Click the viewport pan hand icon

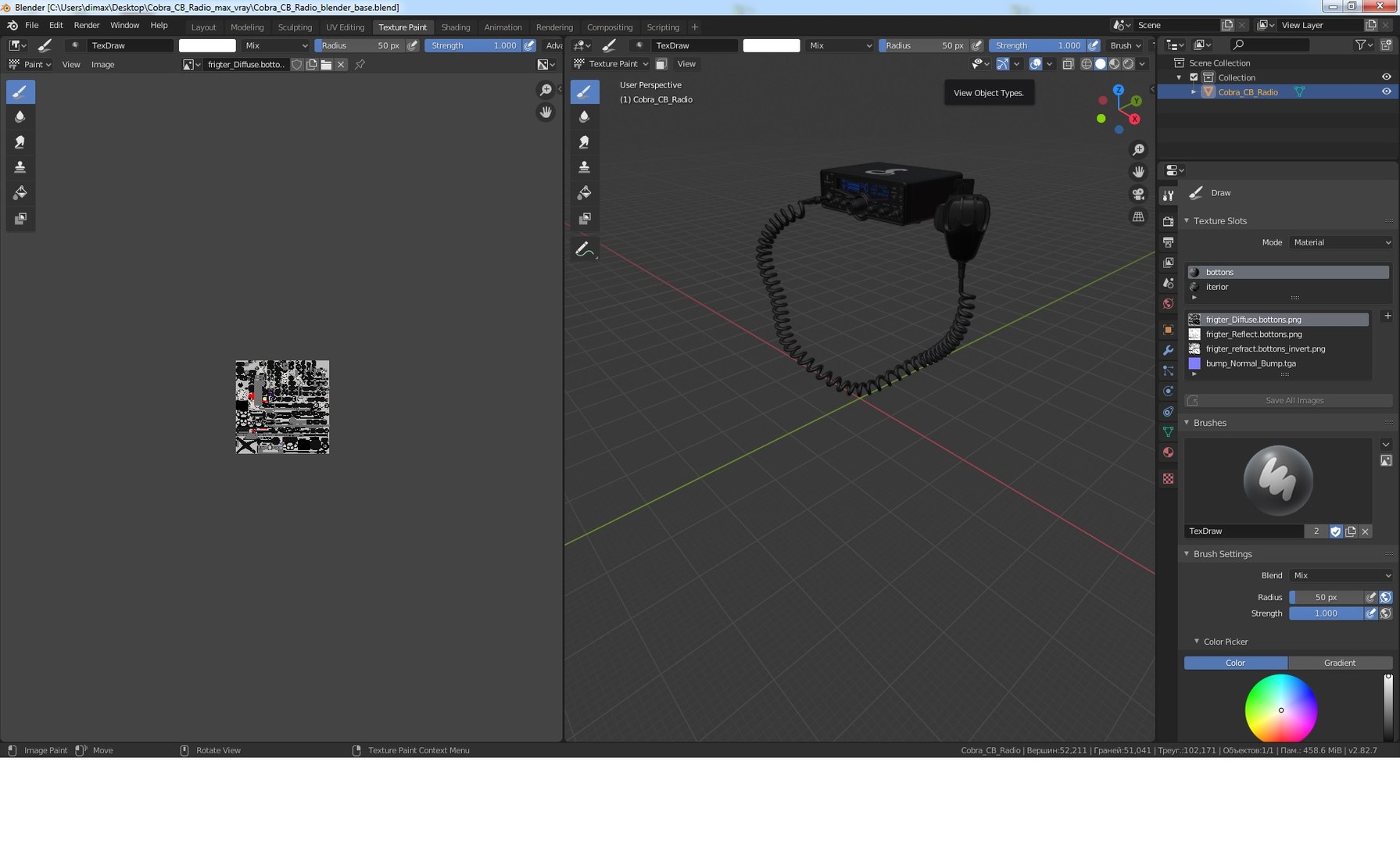click(x=1138, y=172)
